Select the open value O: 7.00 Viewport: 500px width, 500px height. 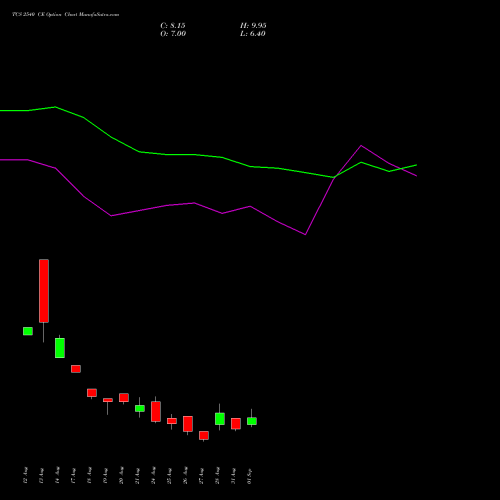(173, 34)
